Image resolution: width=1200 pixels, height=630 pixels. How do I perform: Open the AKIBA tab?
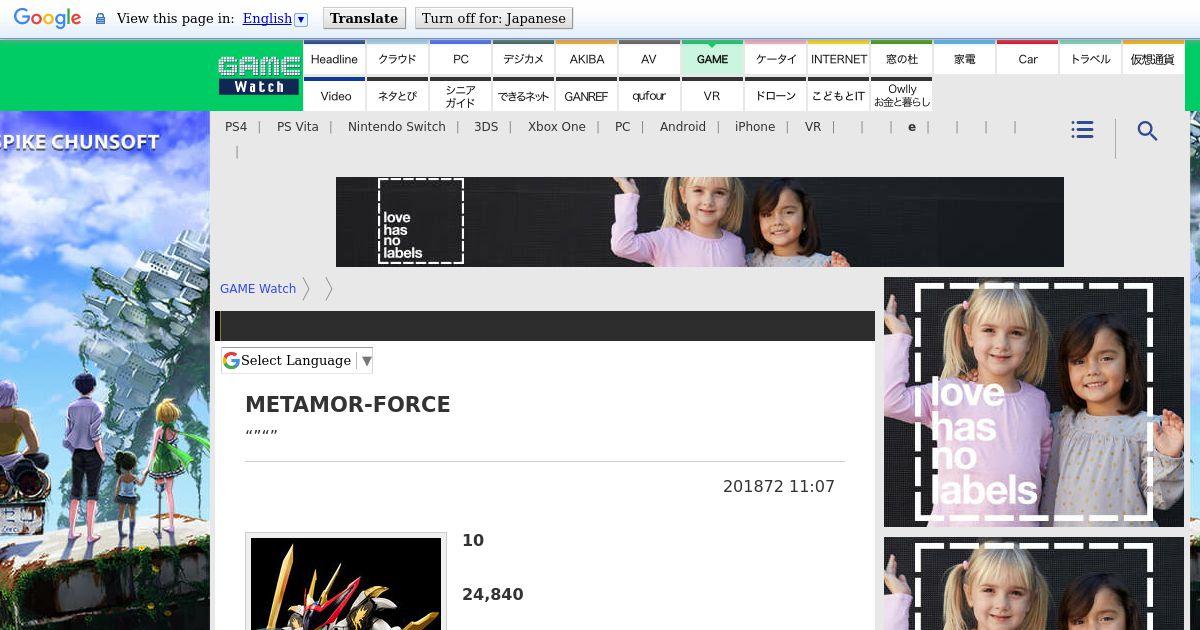pyautogui.click(x=586, y=58)
